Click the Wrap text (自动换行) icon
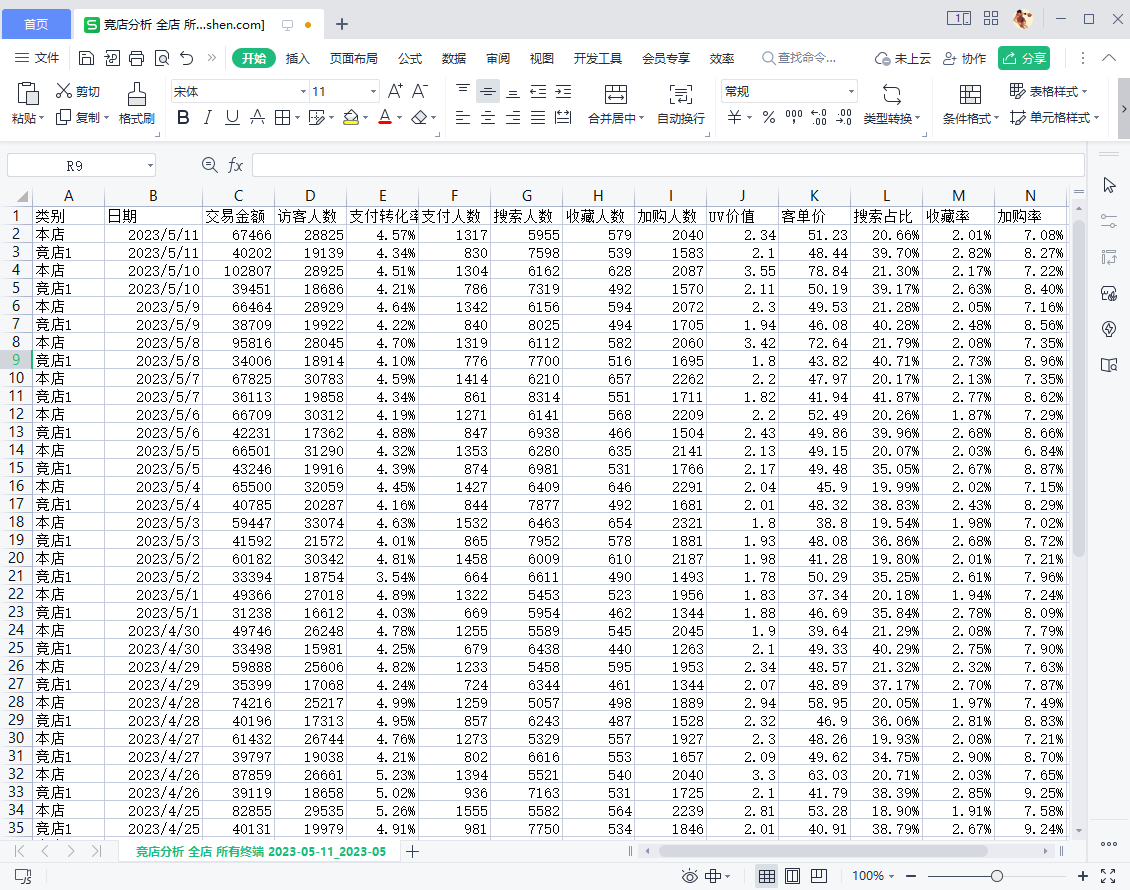The height and width of the screenshot is (890, 1130). (x=680, y=95)
